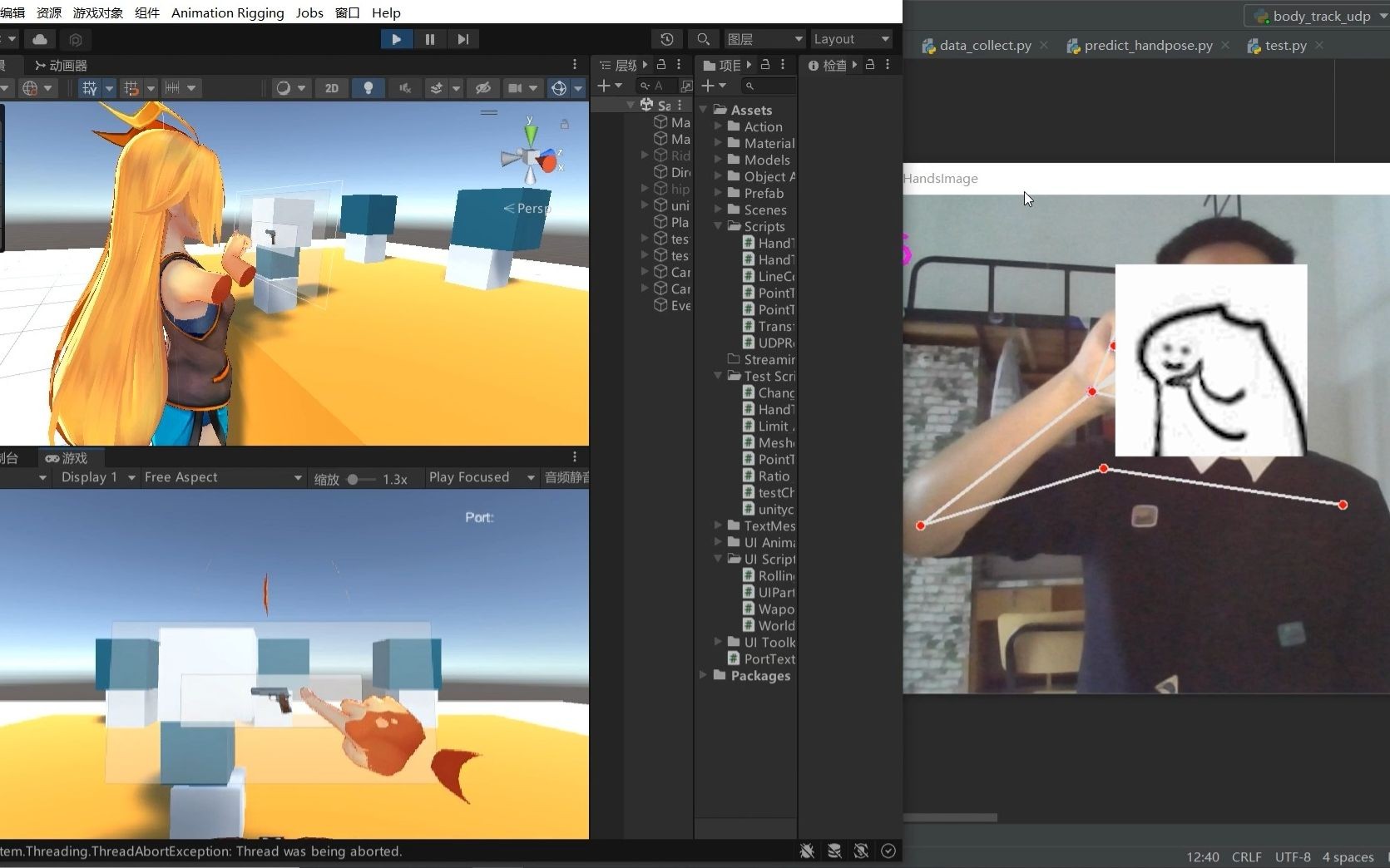Screen dimensions: 1390x868
Task: Toggle scene lighting bulb icon
Action: 368,88
